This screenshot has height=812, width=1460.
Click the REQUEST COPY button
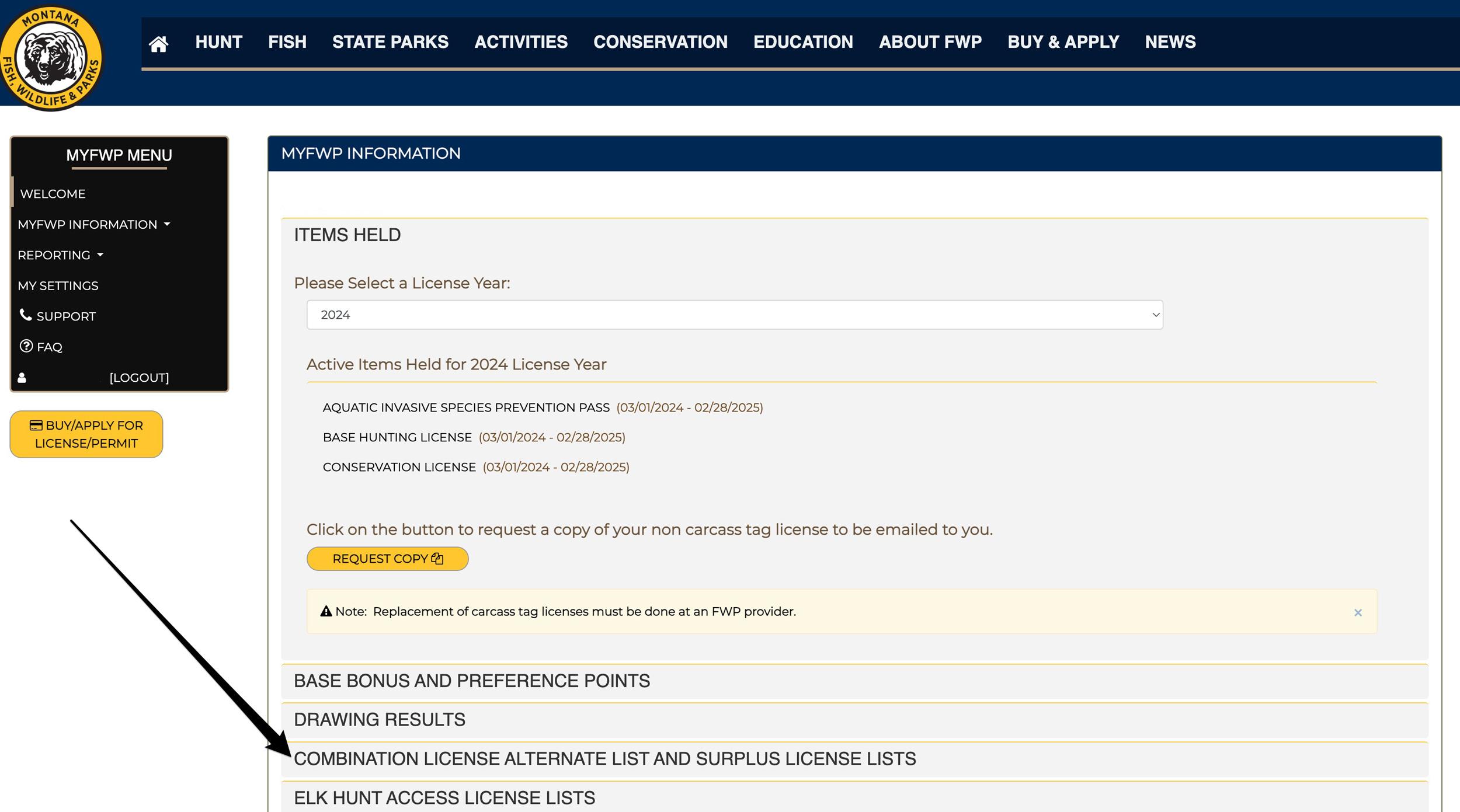(x=387, y=558)
